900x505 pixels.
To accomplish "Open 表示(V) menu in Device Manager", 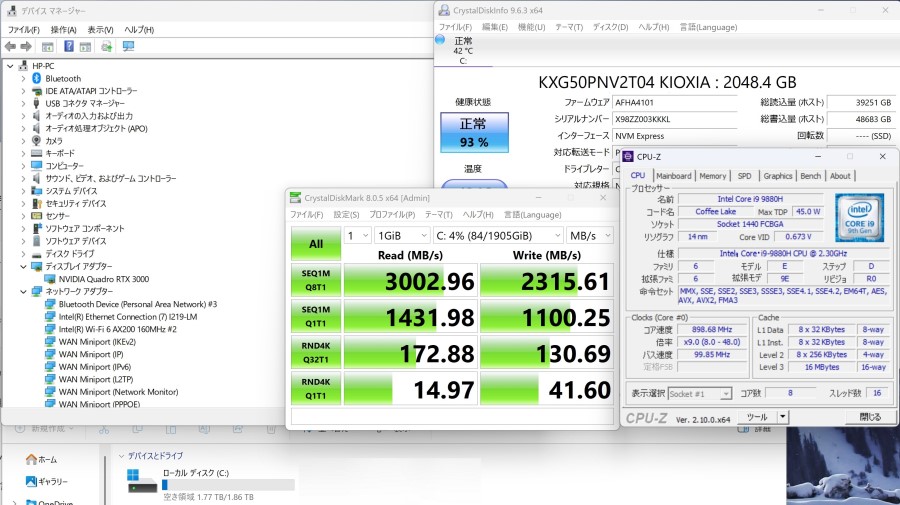I will click(x=100, y=30).
